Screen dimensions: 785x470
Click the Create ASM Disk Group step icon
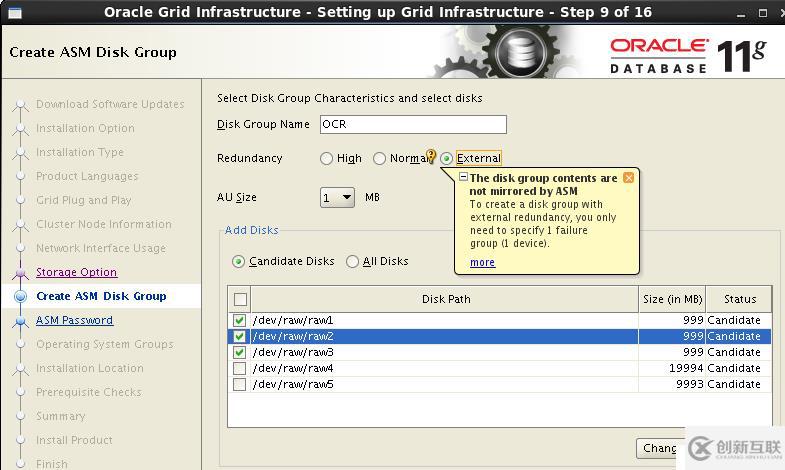20,296
